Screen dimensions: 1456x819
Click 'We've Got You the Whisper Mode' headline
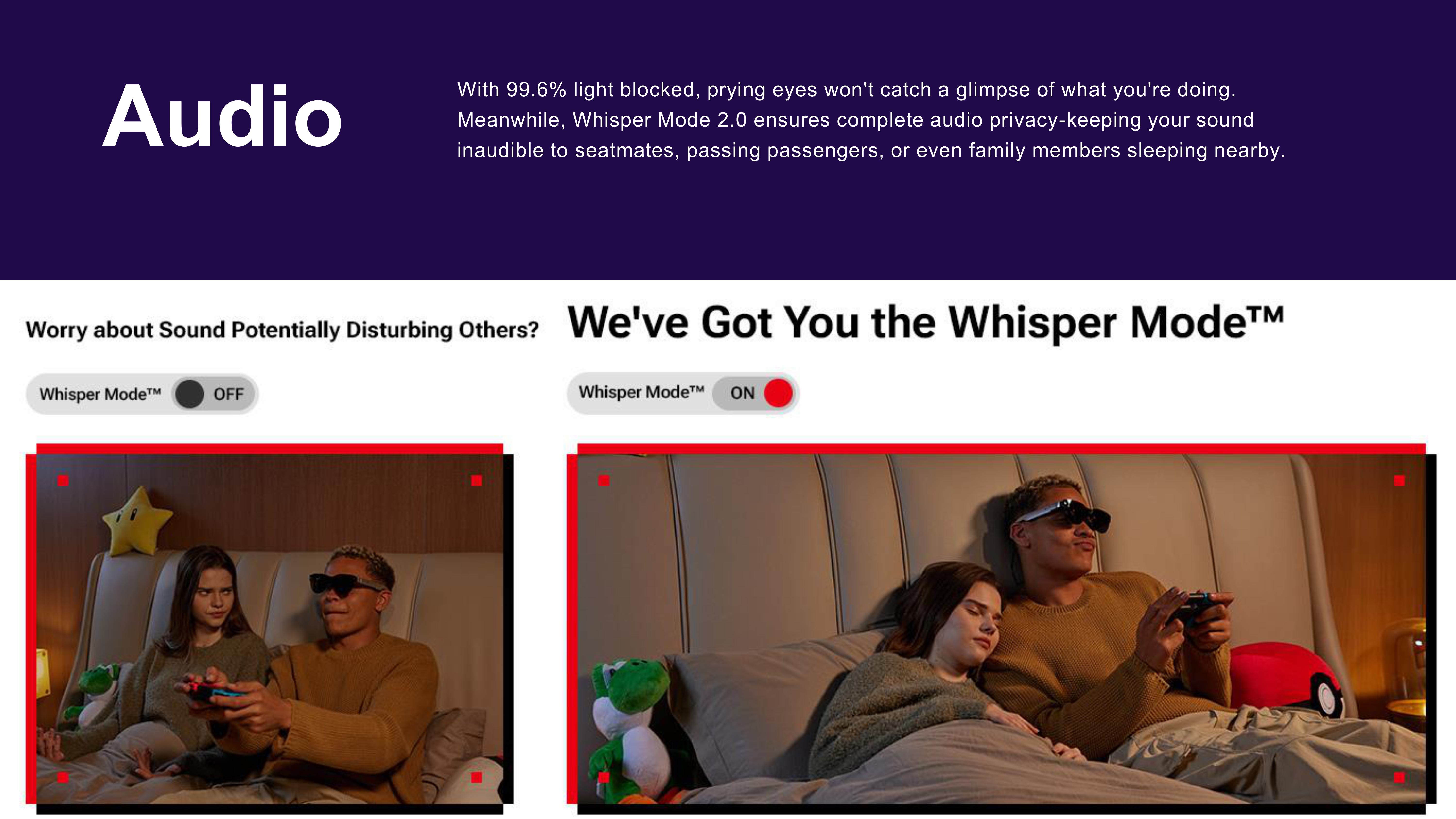[925, 322]
